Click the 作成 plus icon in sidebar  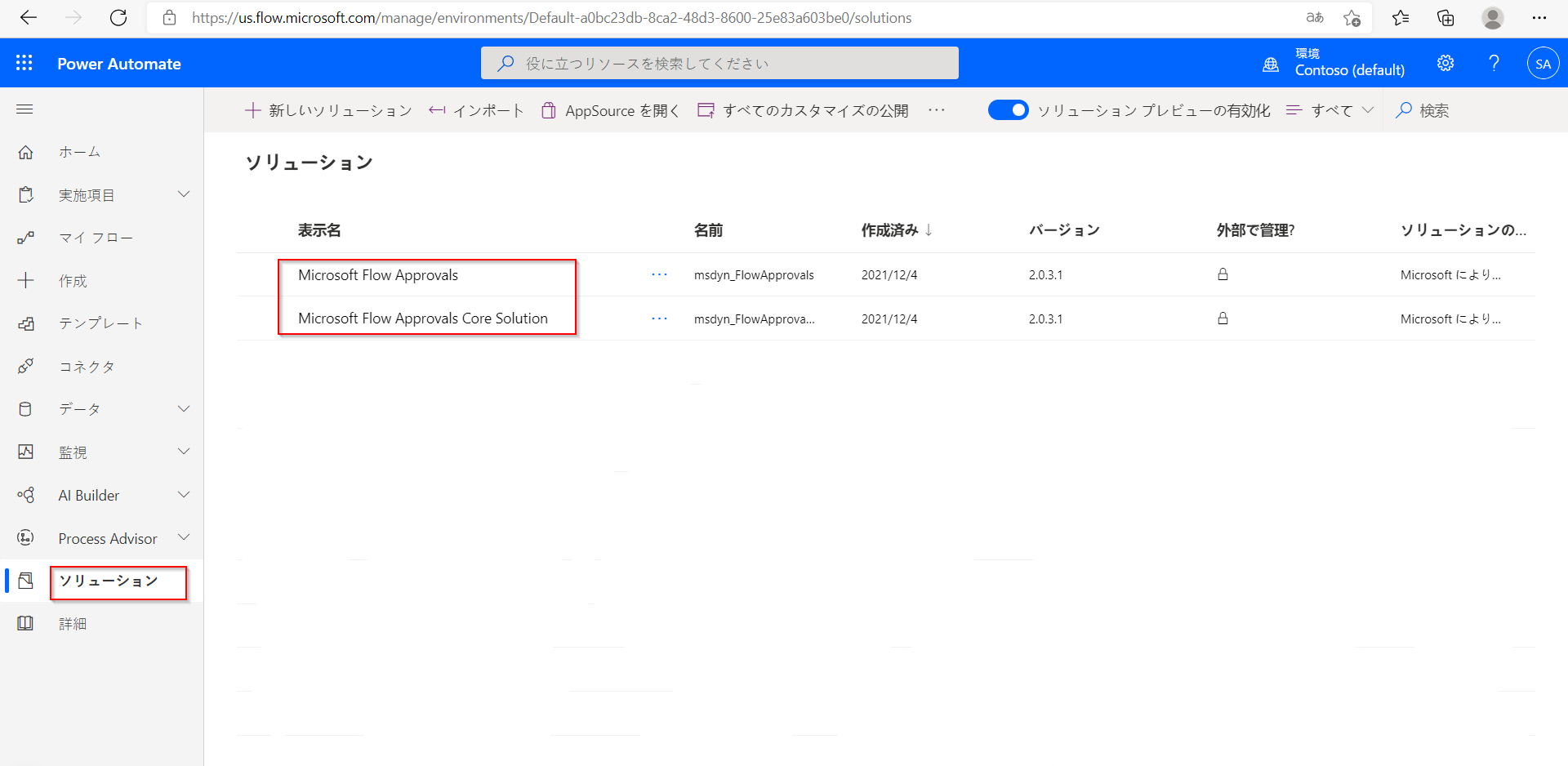tap(25, 281)
